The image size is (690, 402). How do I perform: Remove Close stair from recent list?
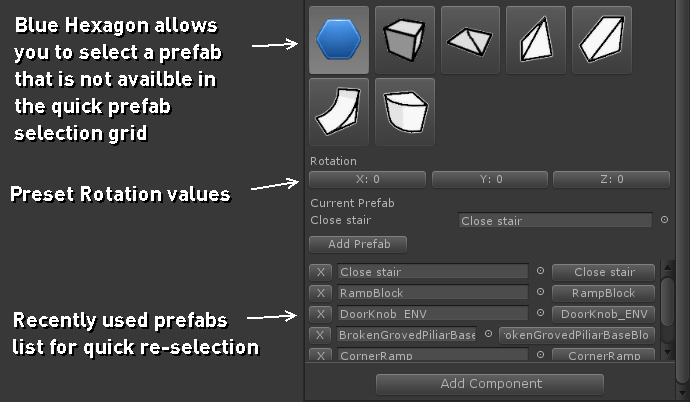[x=321, y=272]
